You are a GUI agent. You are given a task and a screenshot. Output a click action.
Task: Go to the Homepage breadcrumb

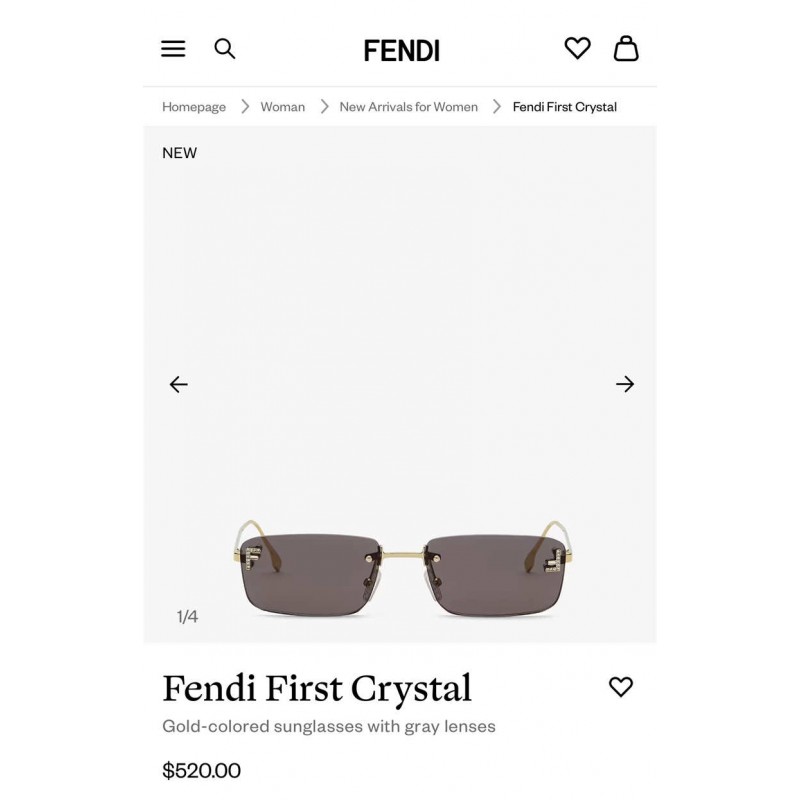click(194, 107)
